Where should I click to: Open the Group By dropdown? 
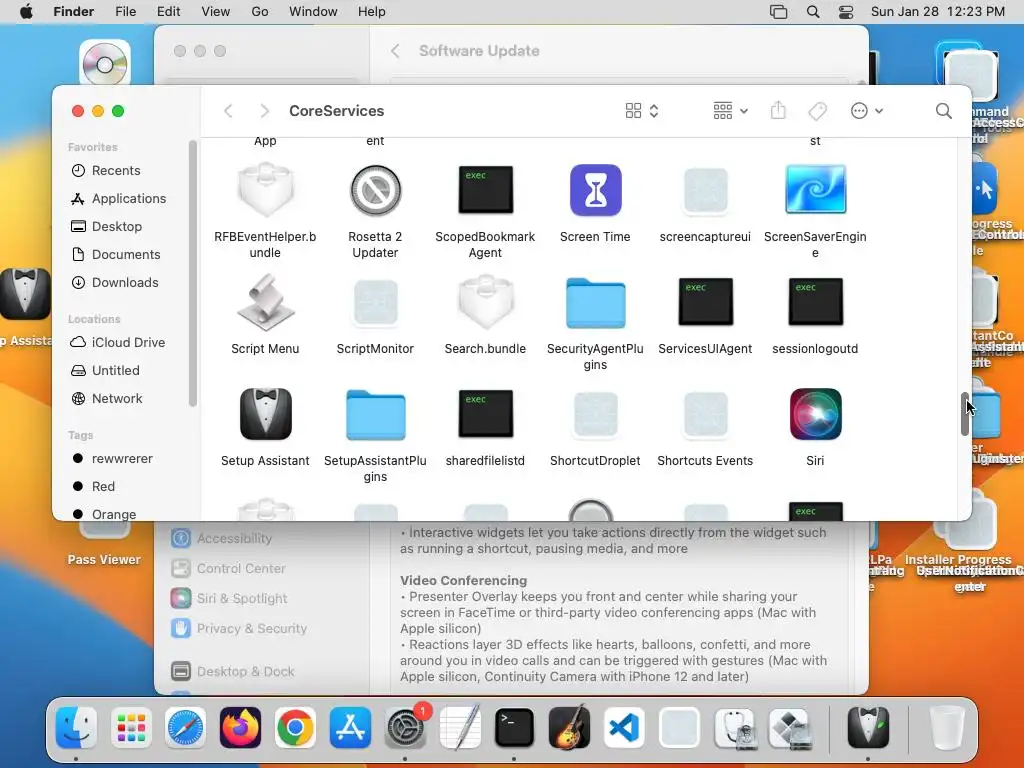point(730,111)
